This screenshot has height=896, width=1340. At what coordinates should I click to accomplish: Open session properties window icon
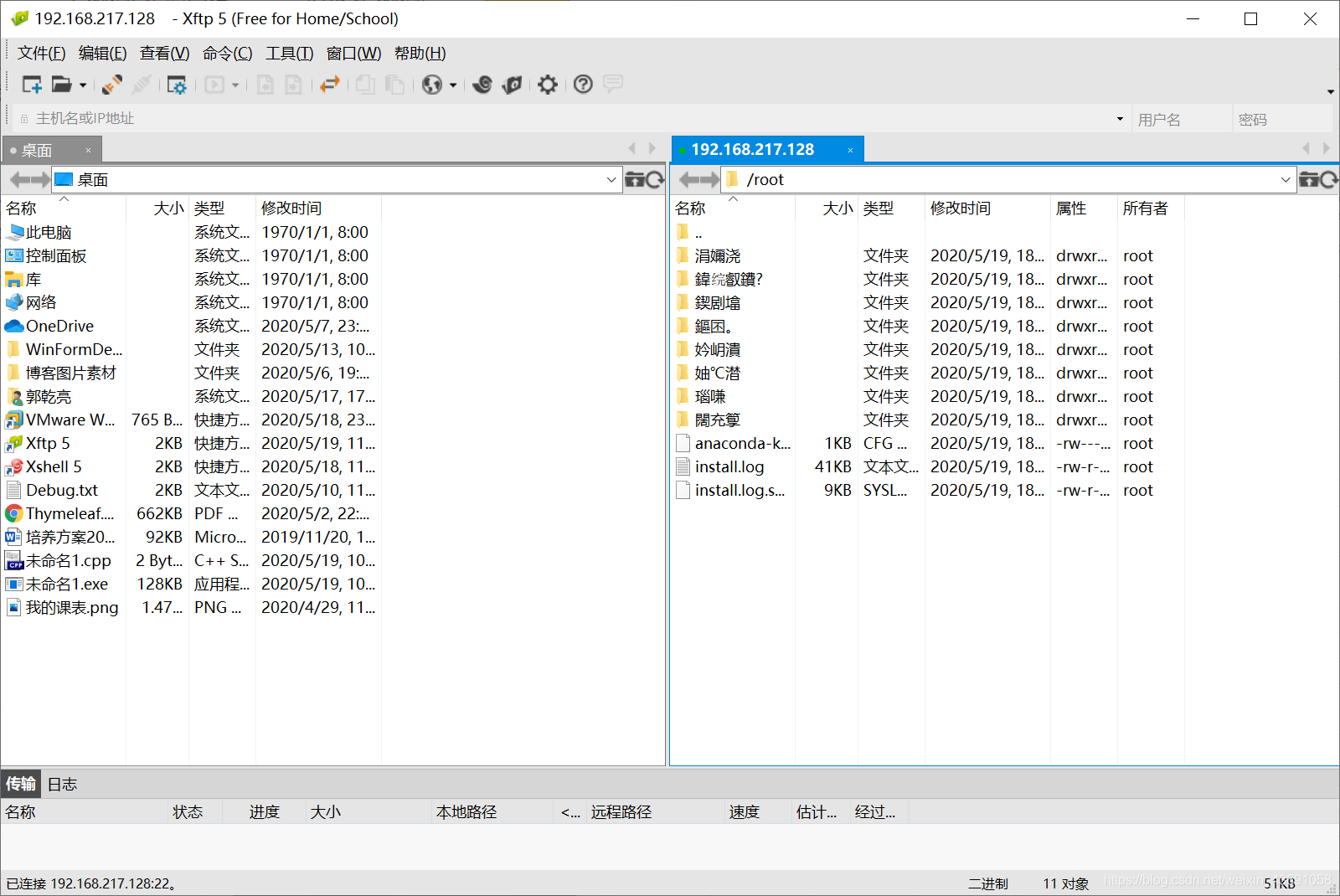click(177, 85)
